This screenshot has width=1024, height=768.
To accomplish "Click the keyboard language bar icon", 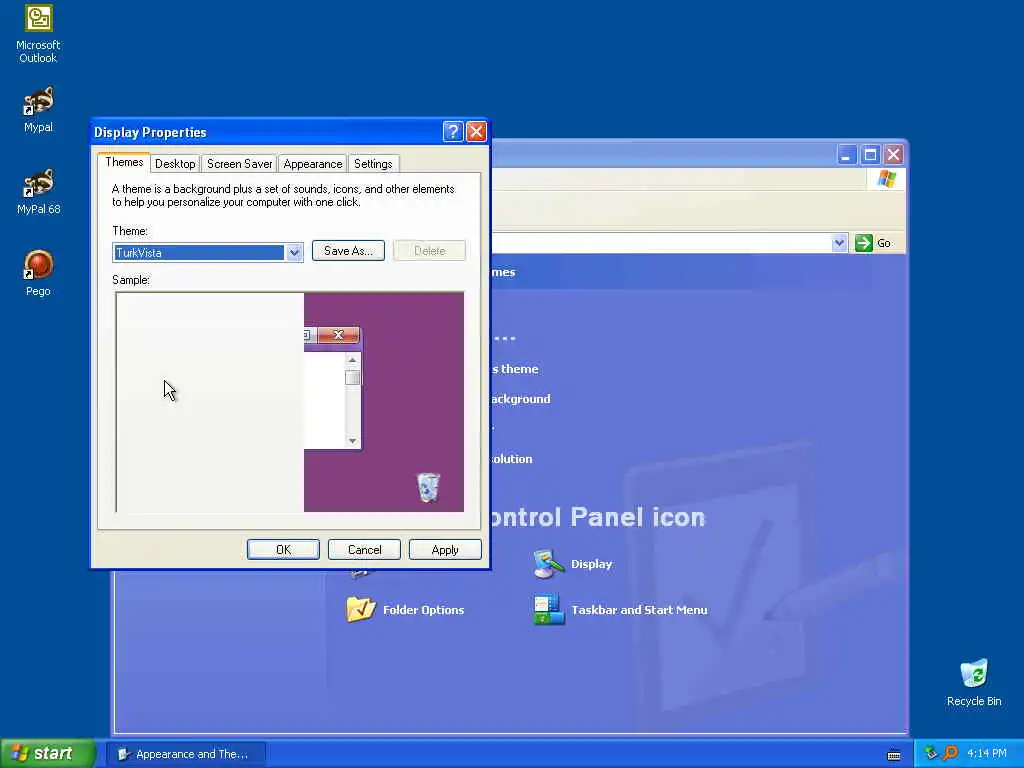I will 893,755.
